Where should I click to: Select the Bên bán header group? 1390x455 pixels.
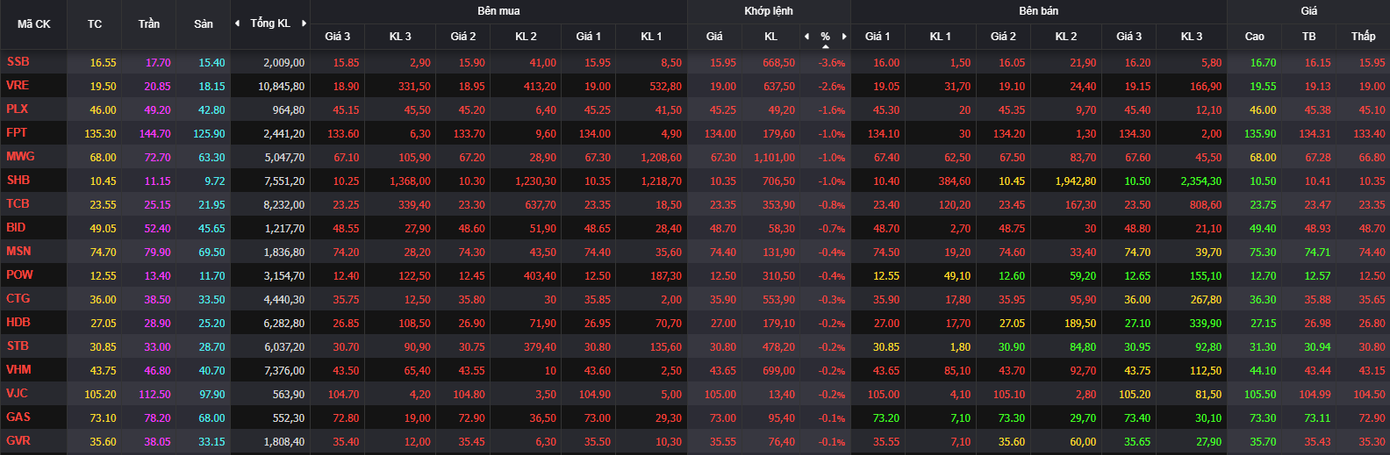pos(1038,11)
